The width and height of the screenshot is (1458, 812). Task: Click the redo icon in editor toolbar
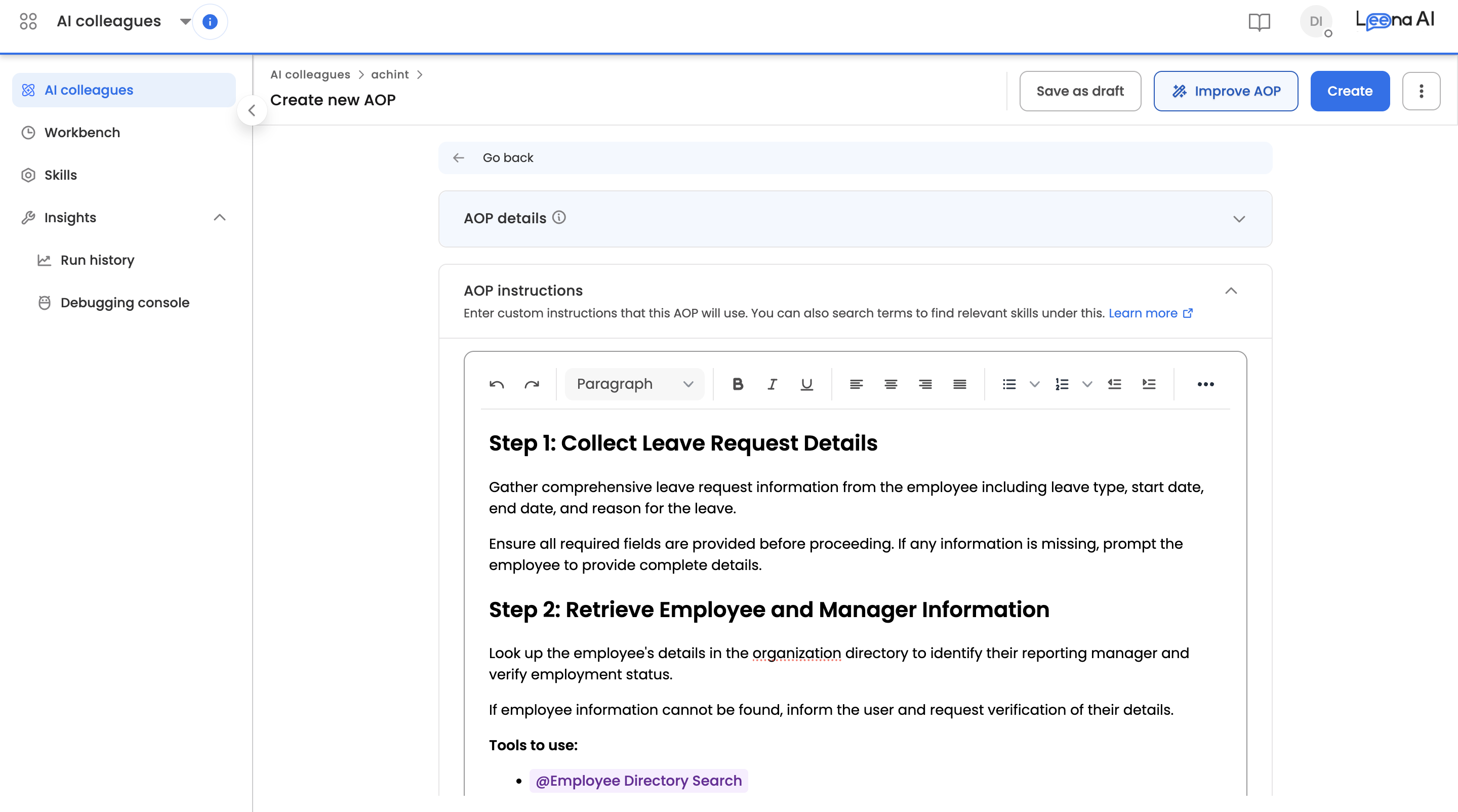tap(532, 384)
